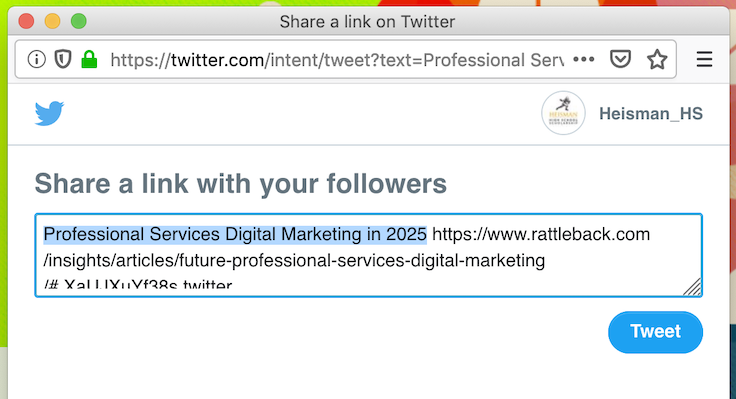
Task: Bookmark this page with the star icon
Action: click(657, 60)
